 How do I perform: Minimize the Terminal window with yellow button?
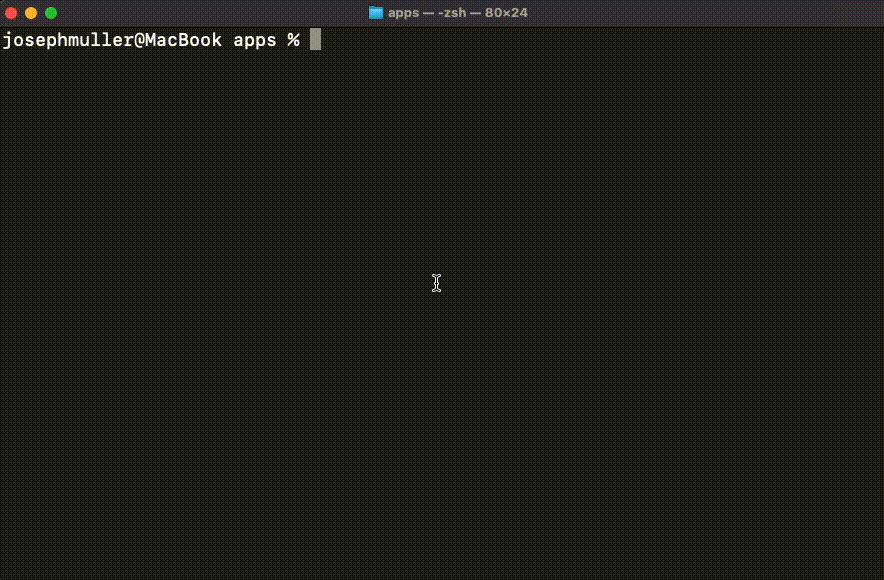[31, 13]
